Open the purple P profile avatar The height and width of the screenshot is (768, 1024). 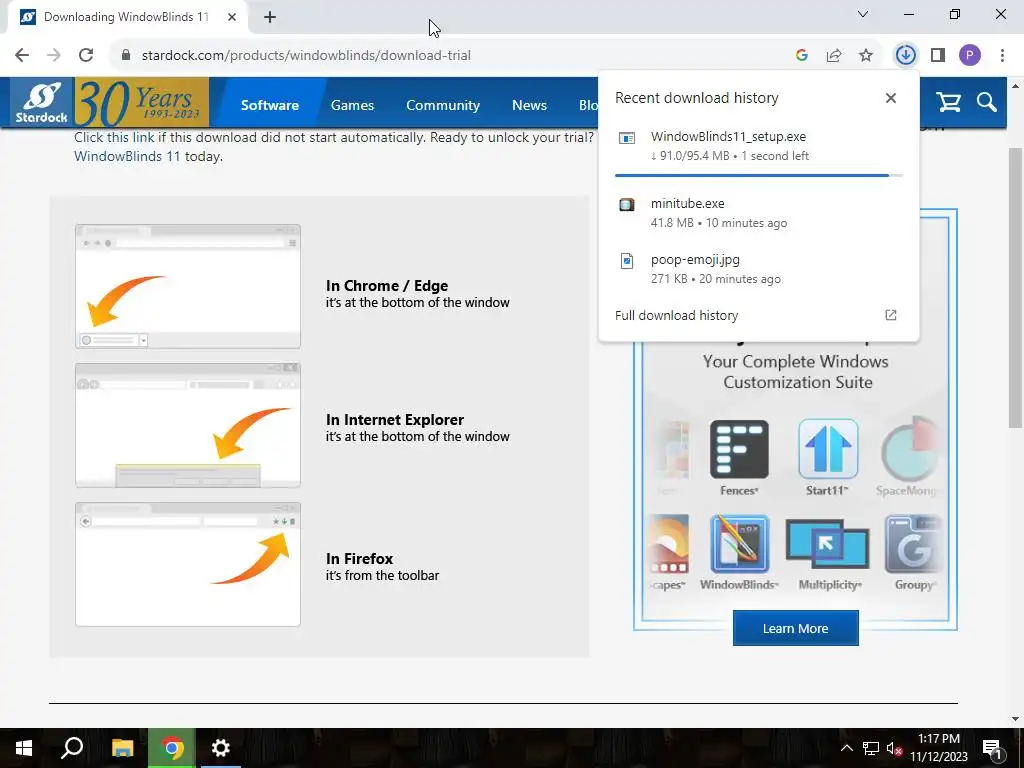click(x=970, y=56)
